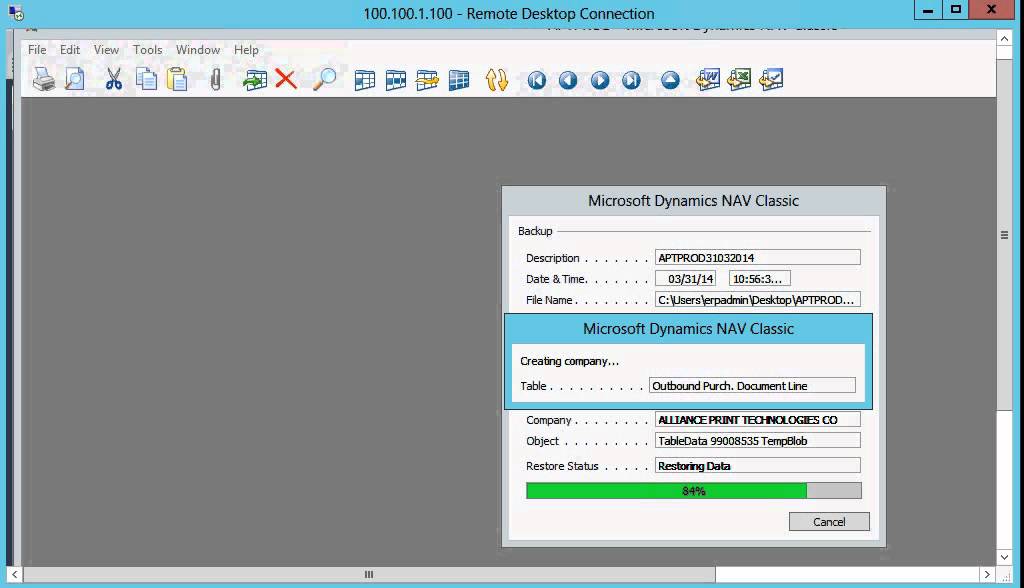Click the Date field 03/31/14
The height and width of the screenshot is (588, 1024).
(686, 278)
